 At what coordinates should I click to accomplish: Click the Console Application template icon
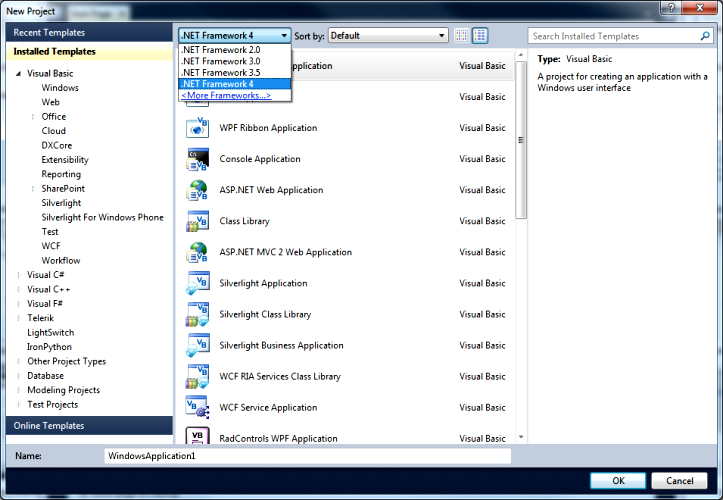197,159
